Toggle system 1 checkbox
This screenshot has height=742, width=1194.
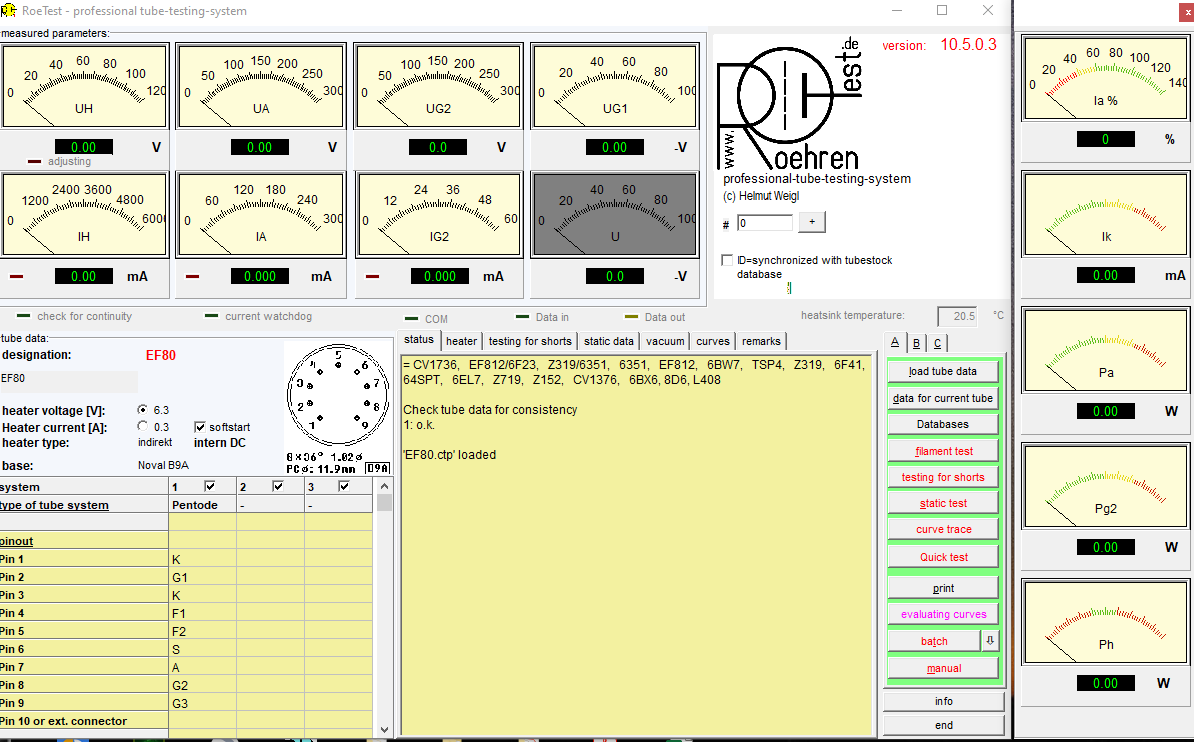[x=210, y=486]
